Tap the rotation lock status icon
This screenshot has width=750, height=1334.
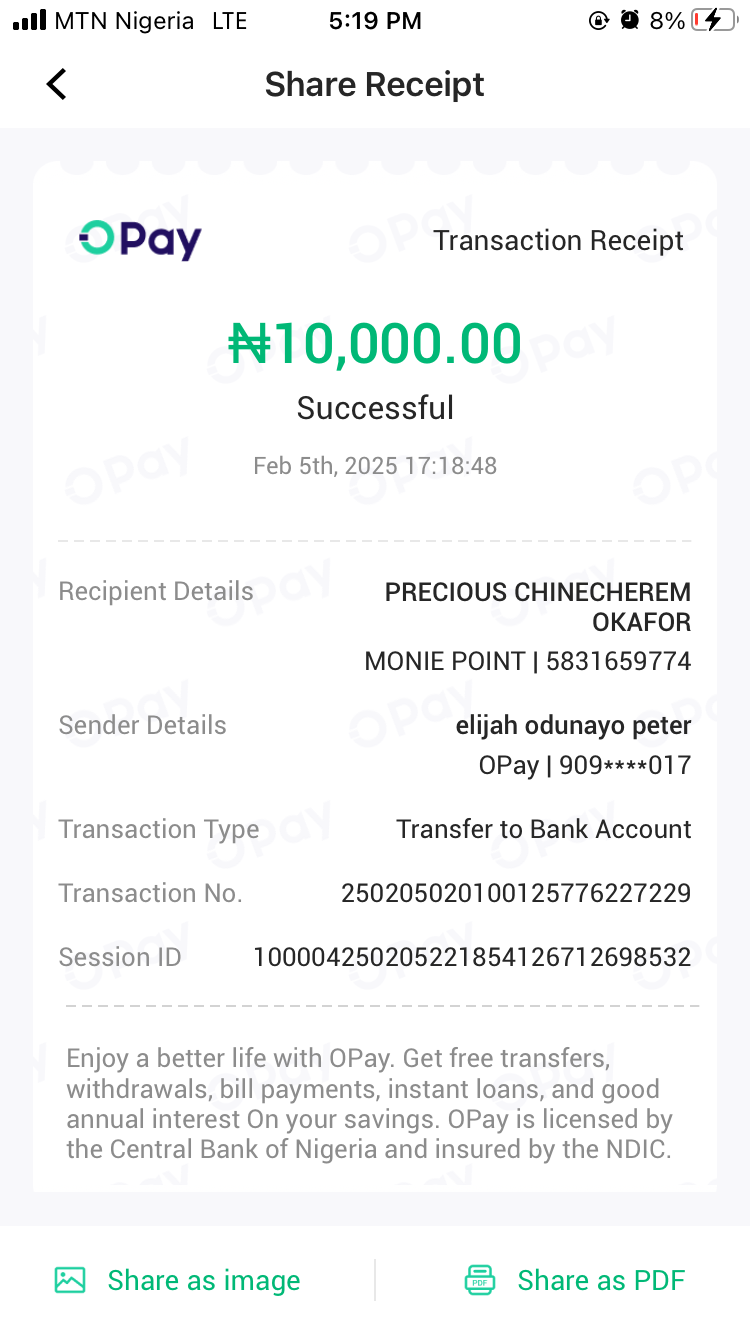(599, 21)
